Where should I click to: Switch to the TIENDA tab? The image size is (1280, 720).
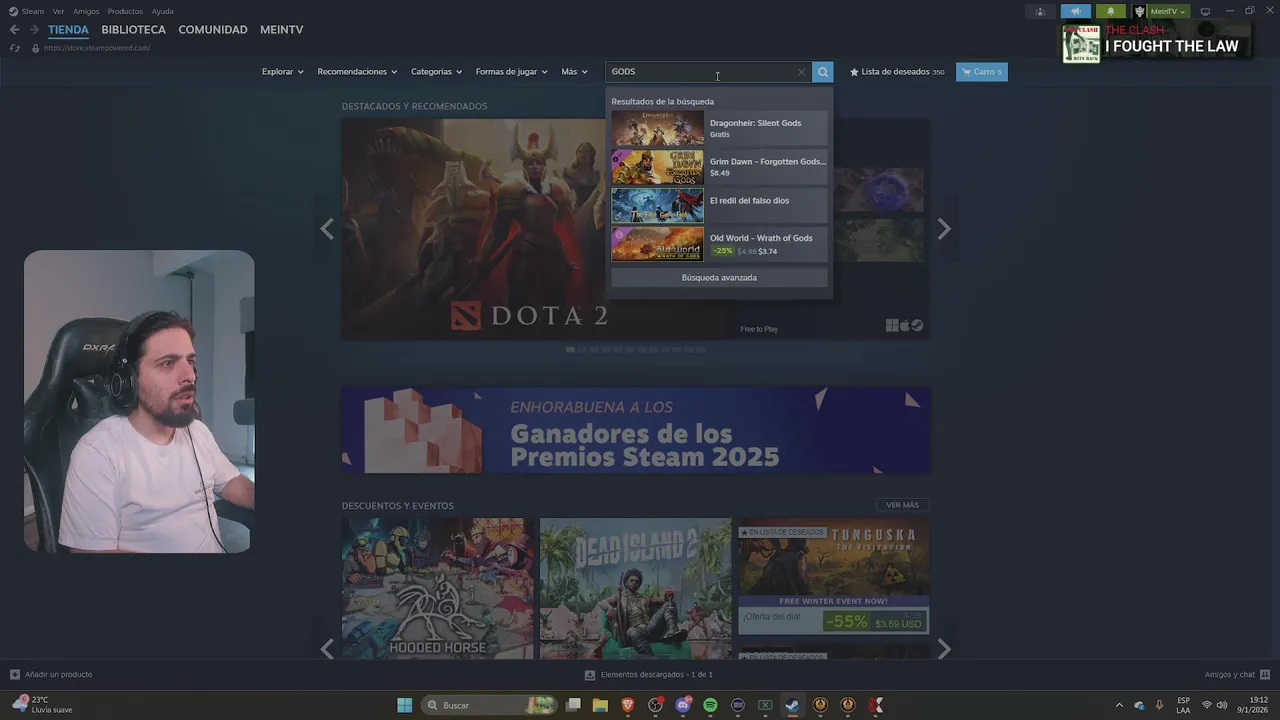click(68, 30)
